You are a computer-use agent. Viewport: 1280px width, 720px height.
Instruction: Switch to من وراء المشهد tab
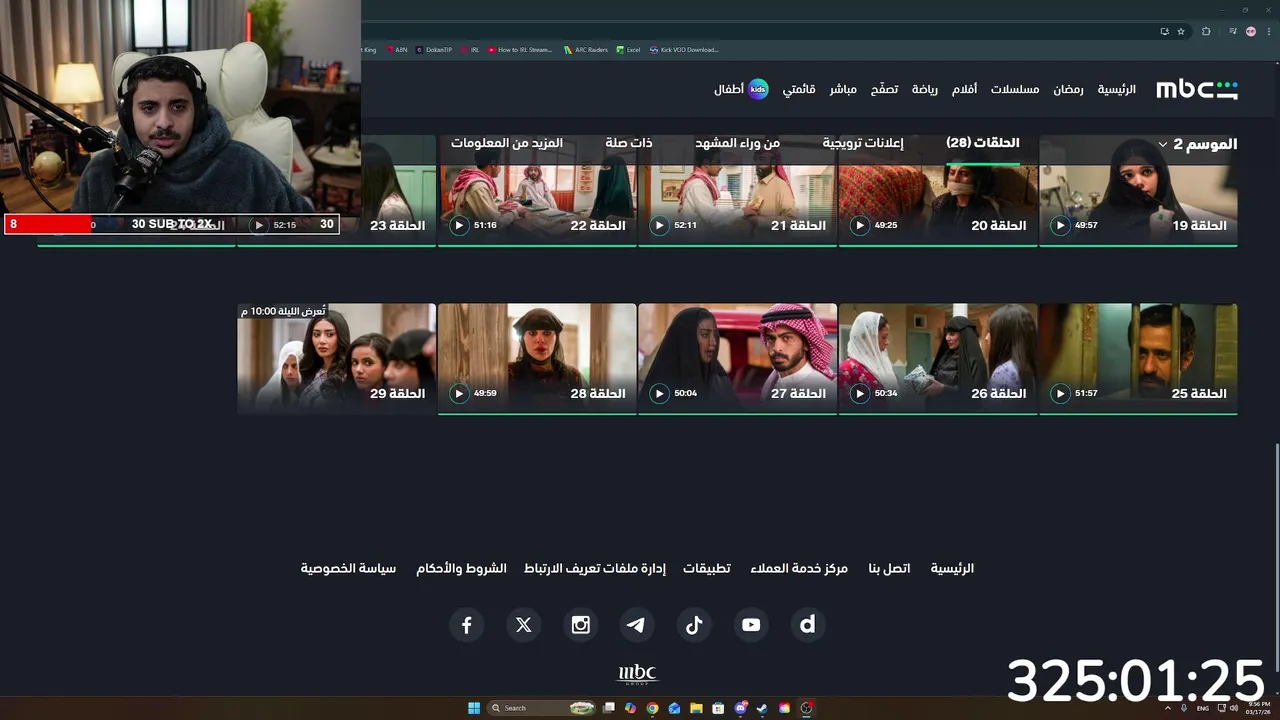point(738,143)
